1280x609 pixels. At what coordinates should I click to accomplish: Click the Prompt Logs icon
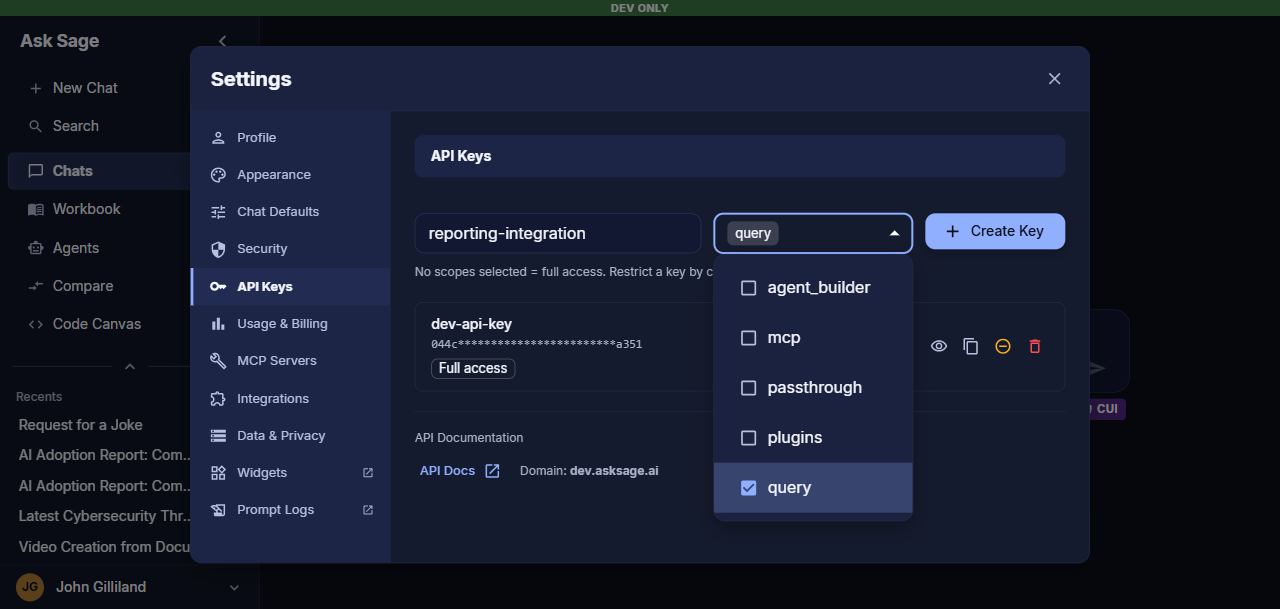point(218,510)
